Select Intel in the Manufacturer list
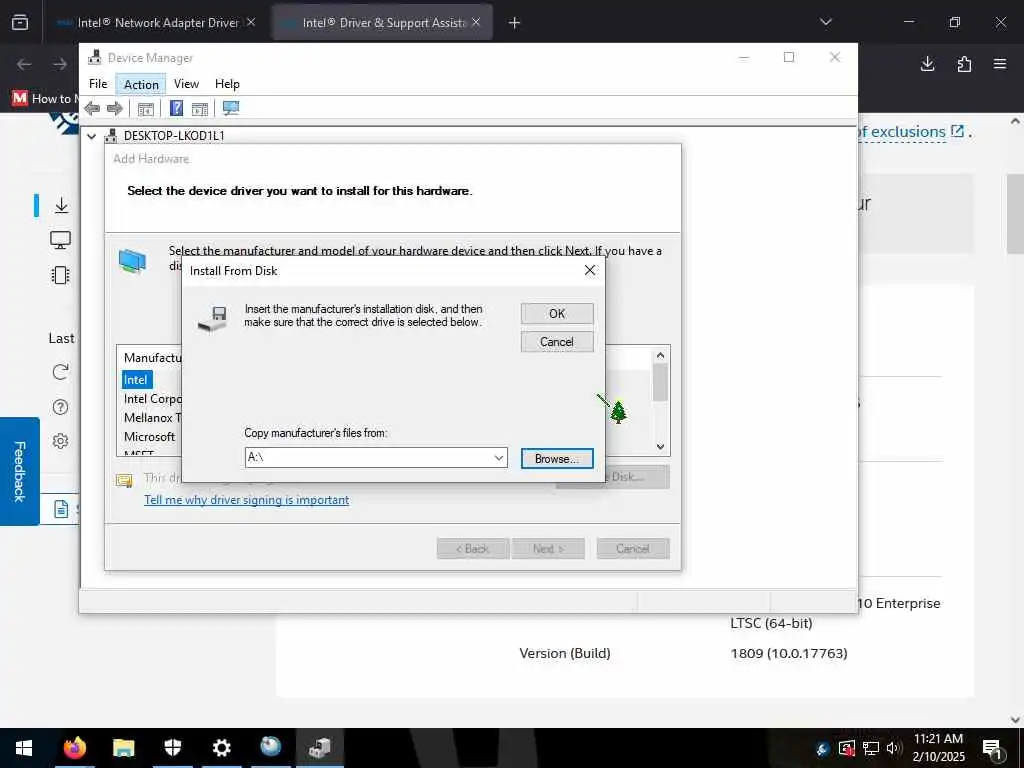Screen dimensions: 1024x768 135,379
